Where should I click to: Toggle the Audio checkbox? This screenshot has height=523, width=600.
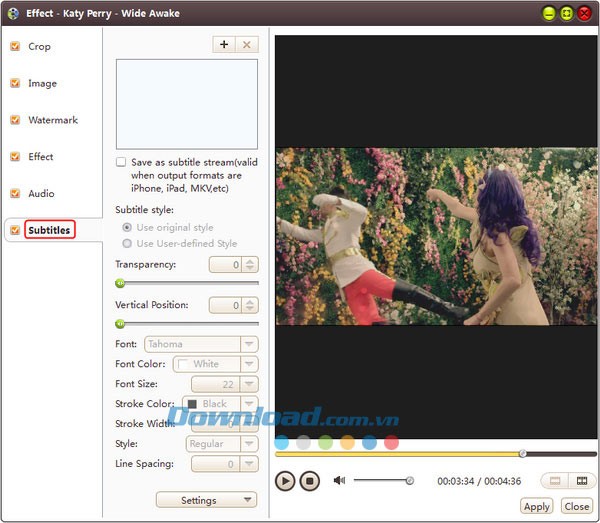15,193
